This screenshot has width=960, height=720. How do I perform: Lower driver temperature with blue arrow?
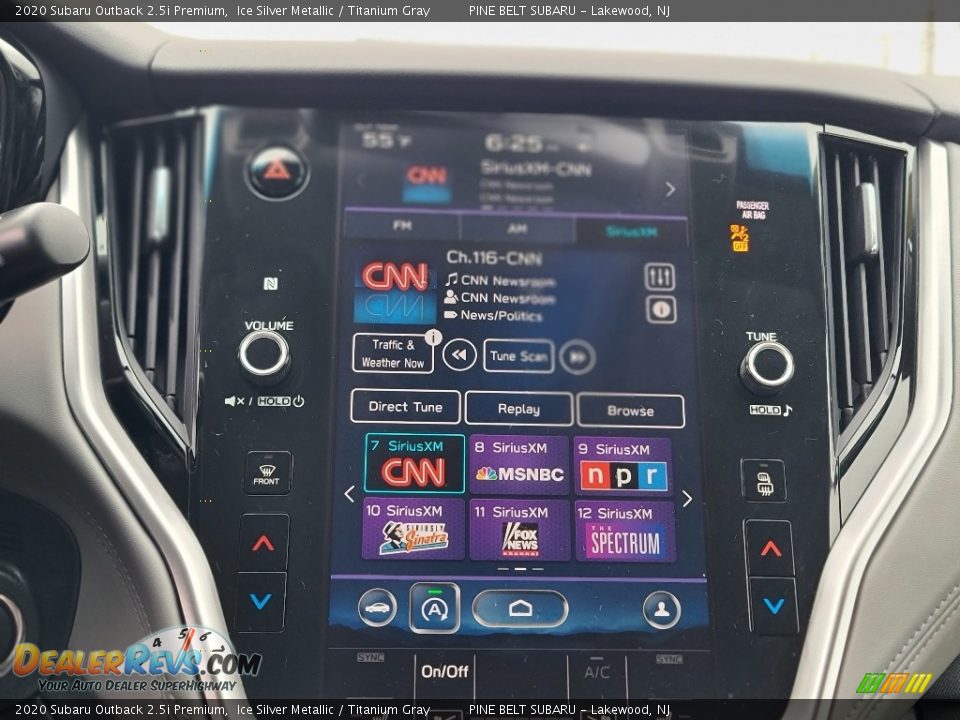(261, 601)
